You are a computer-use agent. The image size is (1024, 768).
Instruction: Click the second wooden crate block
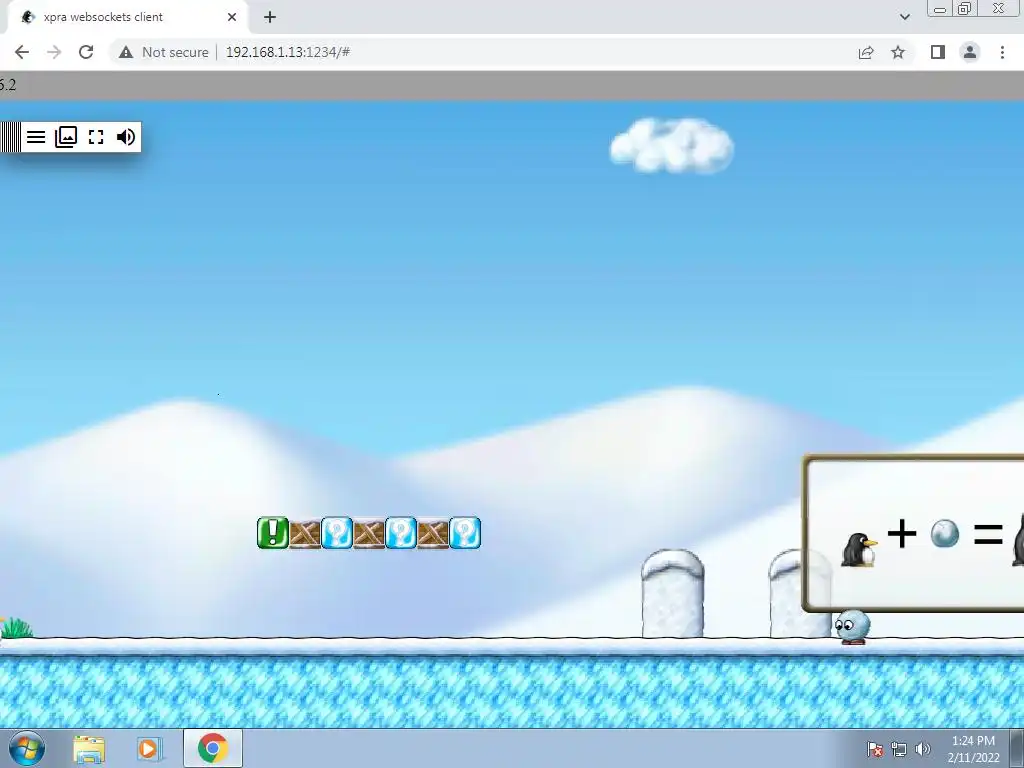click(369, 534)
